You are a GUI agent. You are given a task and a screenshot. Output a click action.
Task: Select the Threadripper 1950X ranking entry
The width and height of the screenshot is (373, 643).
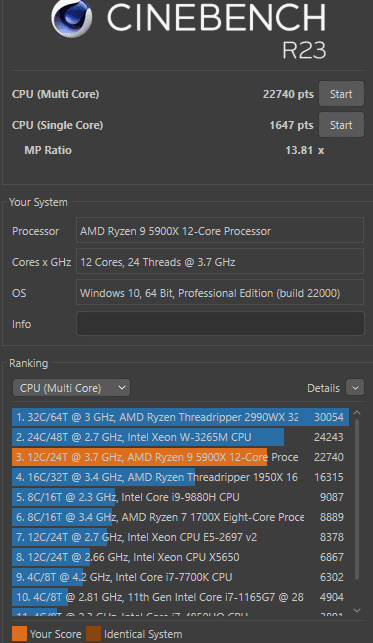[180, 477]
